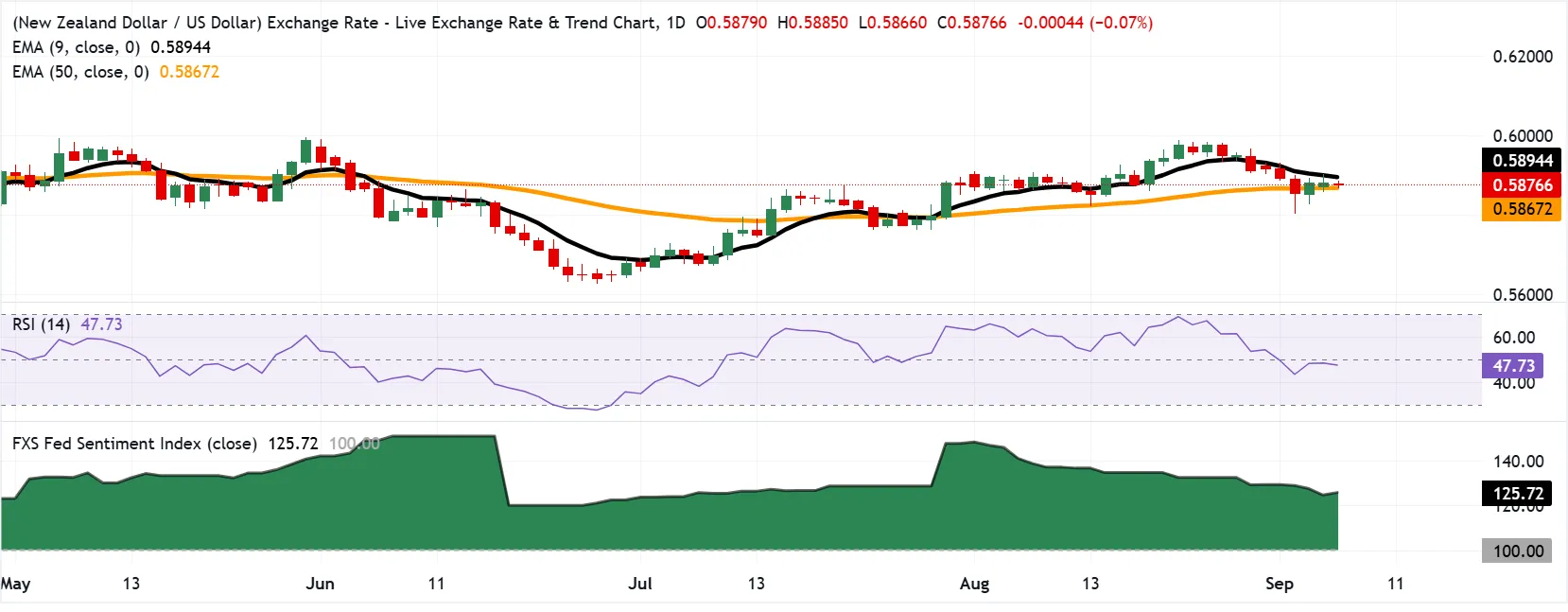Click the -0.00044 (-0.07%) change value
The height and width of the screenshot is (612, 1568).
1086,23
